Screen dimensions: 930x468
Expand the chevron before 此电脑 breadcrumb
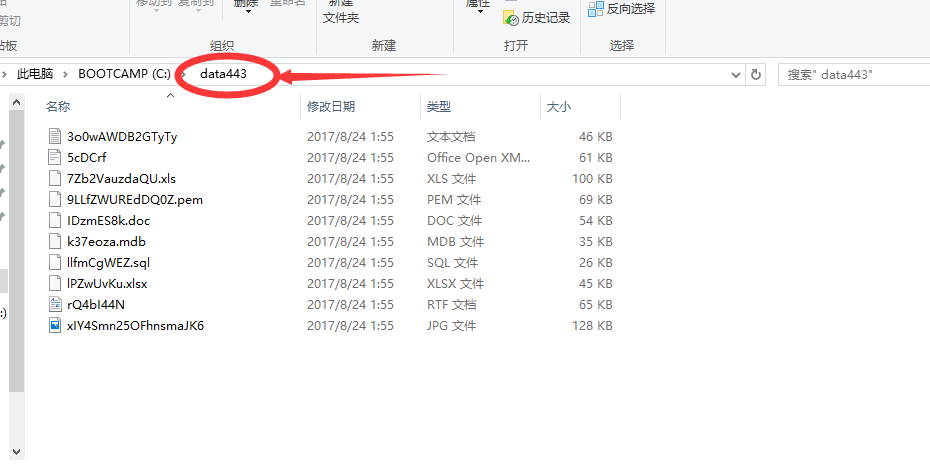(x=5, y=74)
